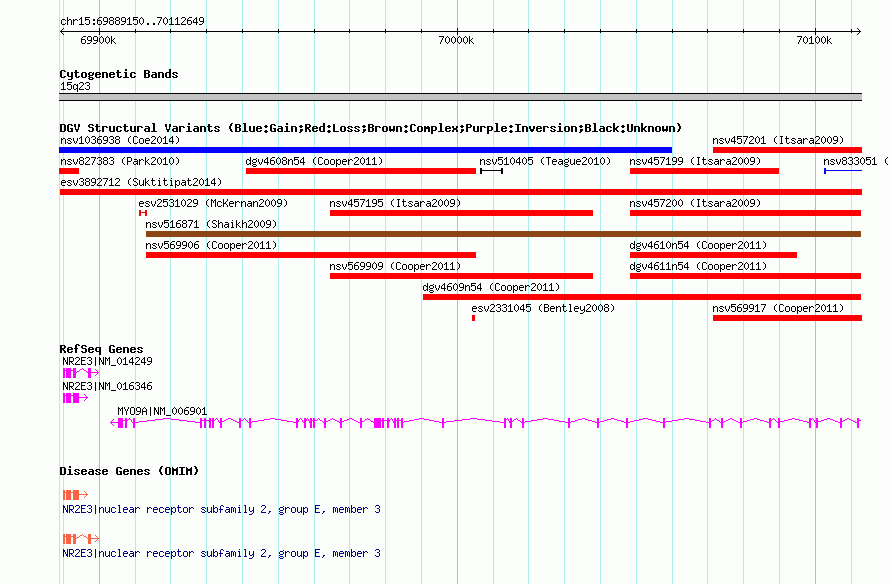890x584 pixels.
Task: Click the tiny red esv2531029 variant marker
Action: [143, 213]
